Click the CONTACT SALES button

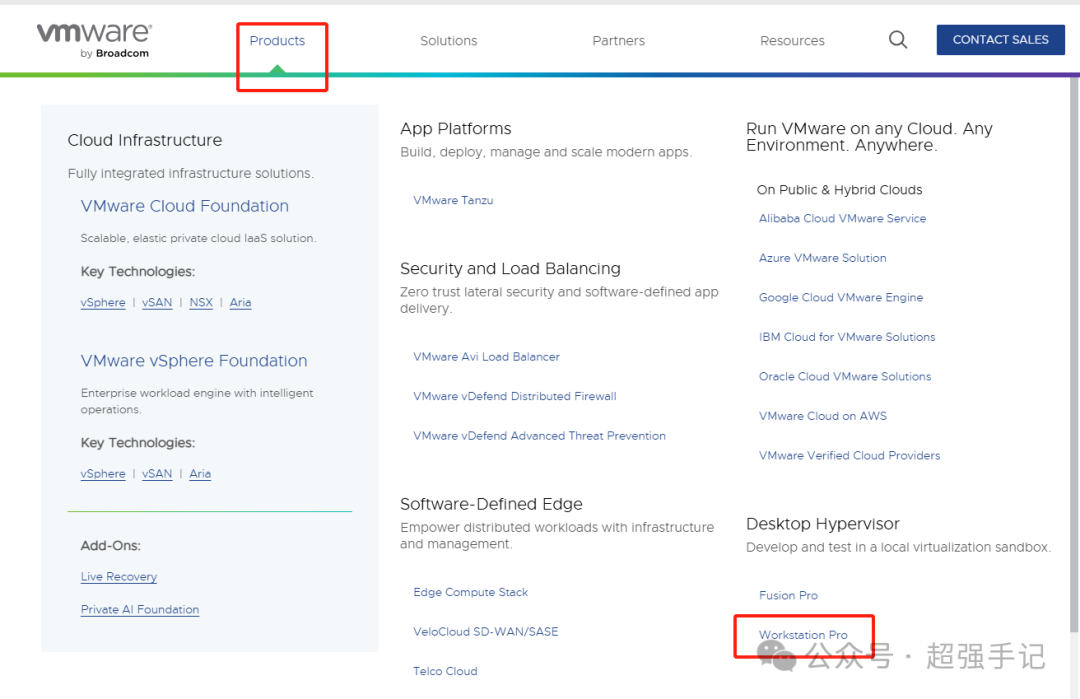pyautogui.click(x=1000, y=40)
